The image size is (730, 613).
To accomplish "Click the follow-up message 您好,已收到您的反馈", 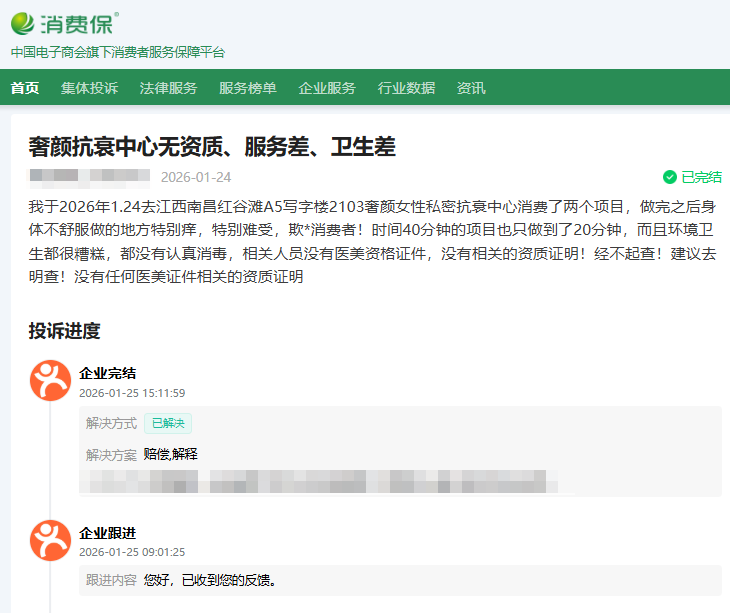I will tap(210, 580).
